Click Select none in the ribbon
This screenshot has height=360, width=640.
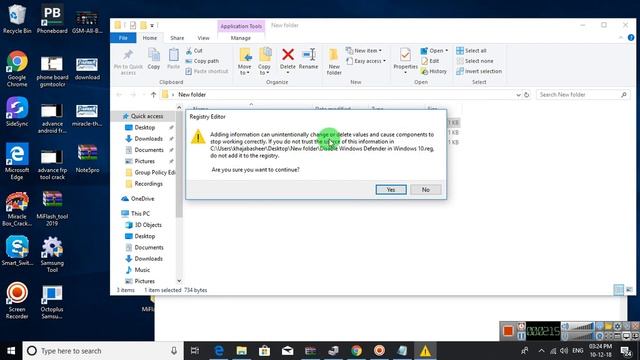475,61
